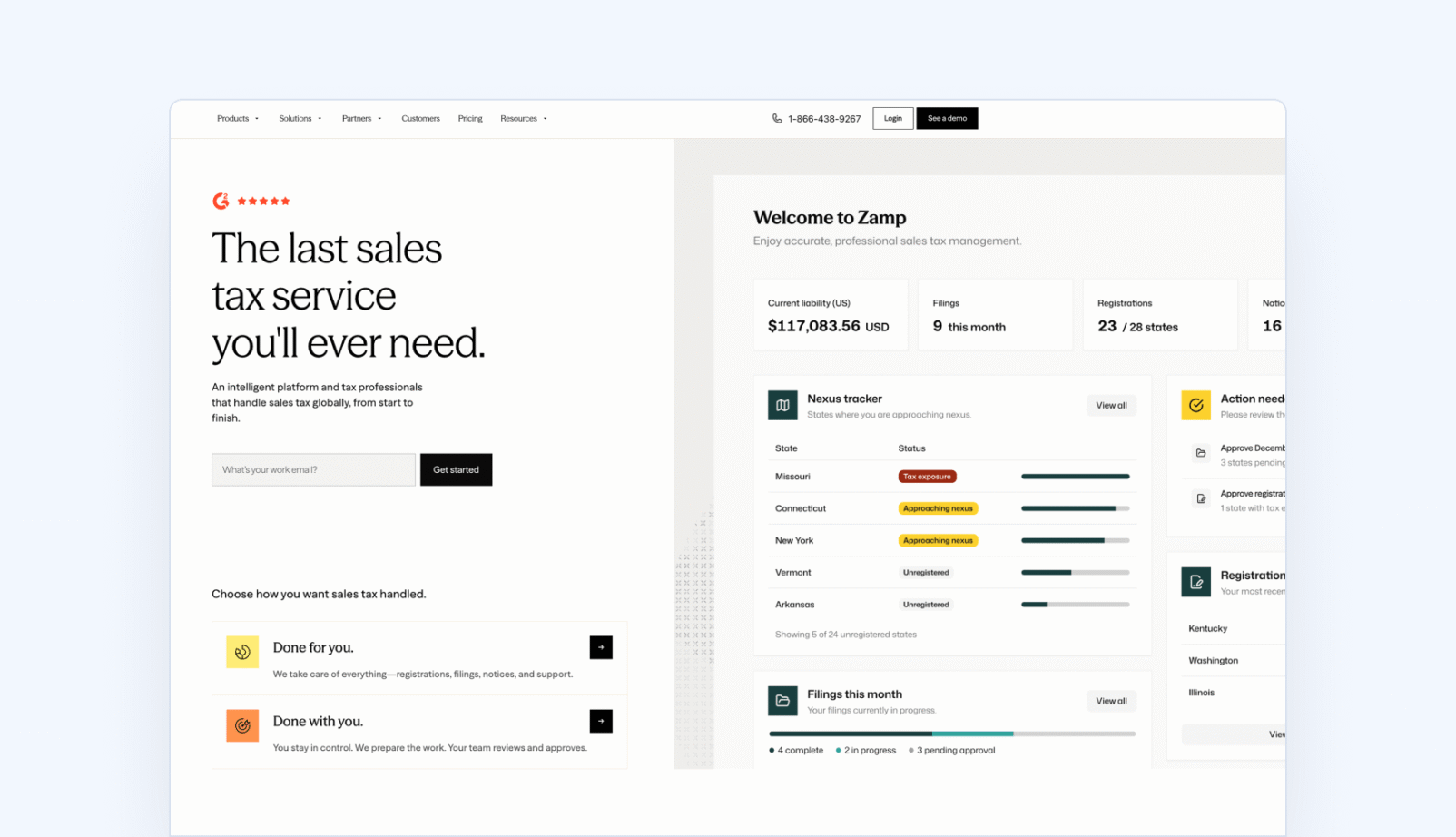Click the Vermont nexus progress bar
The width and height of the screenshot is (1456, 837).
(x=1076, y=572)
